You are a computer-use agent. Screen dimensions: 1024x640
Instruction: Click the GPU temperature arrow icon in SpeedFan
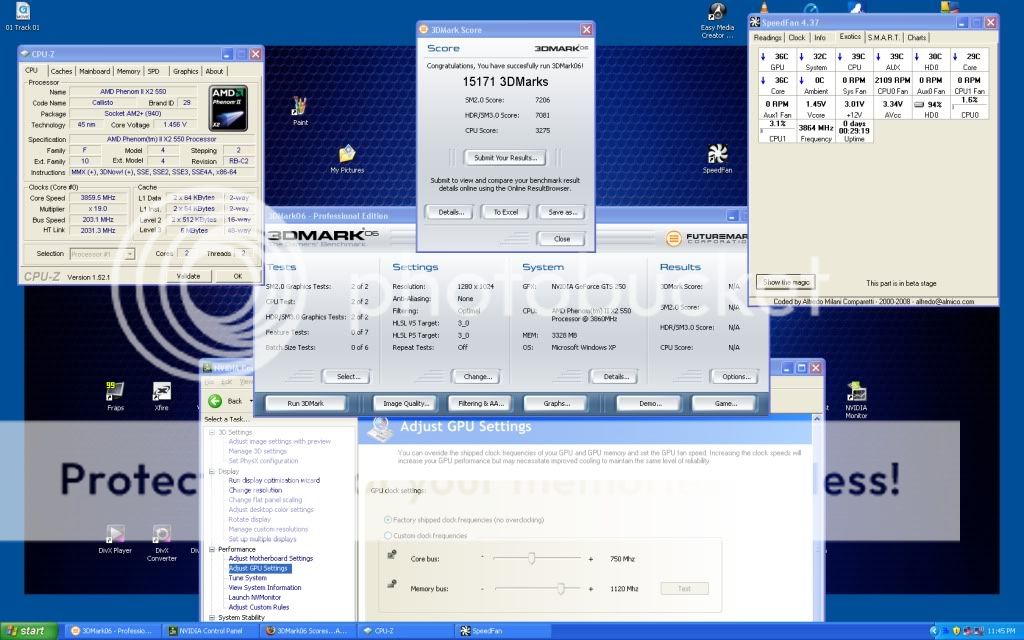pos(763,57)
